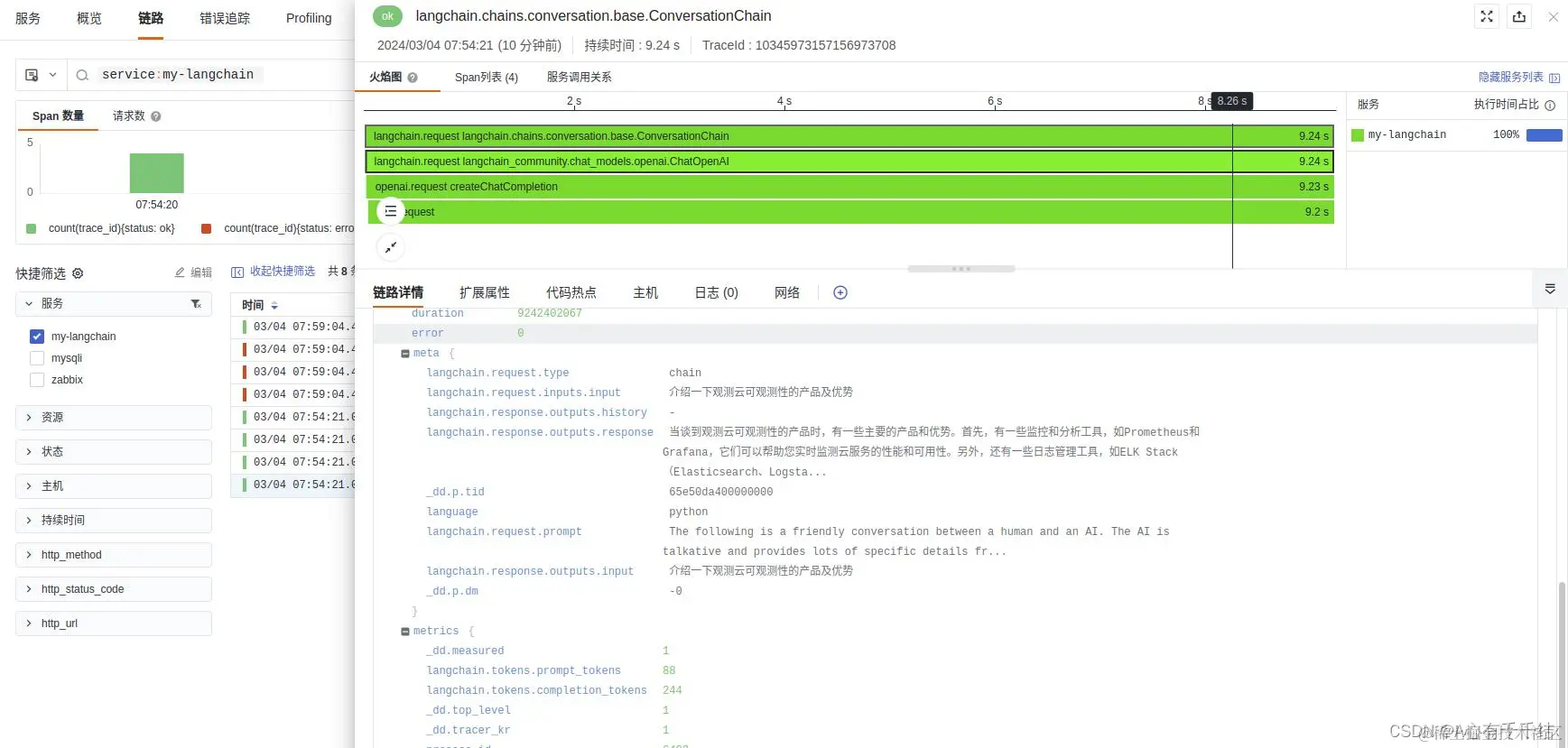Select the 日志 (0) detail tab

716,292
